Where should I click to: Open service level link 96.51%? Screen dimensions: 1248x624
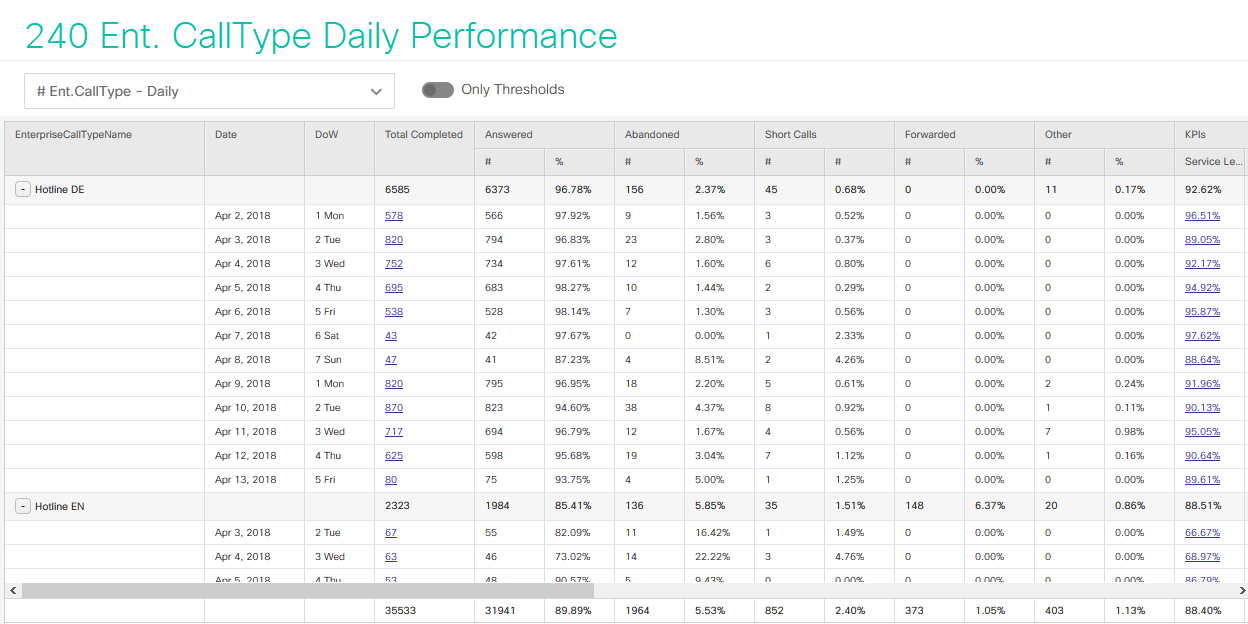pos(1202,216)
